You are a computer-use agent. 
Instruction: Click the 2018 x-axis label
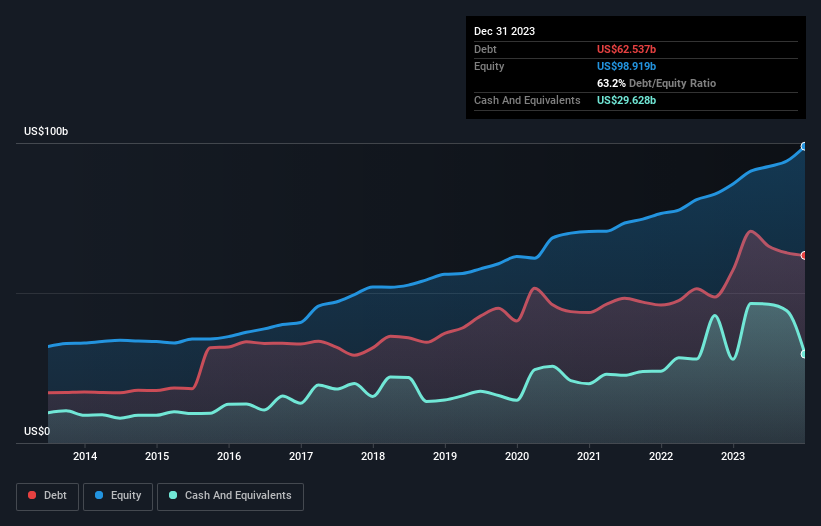pos(373,456)
